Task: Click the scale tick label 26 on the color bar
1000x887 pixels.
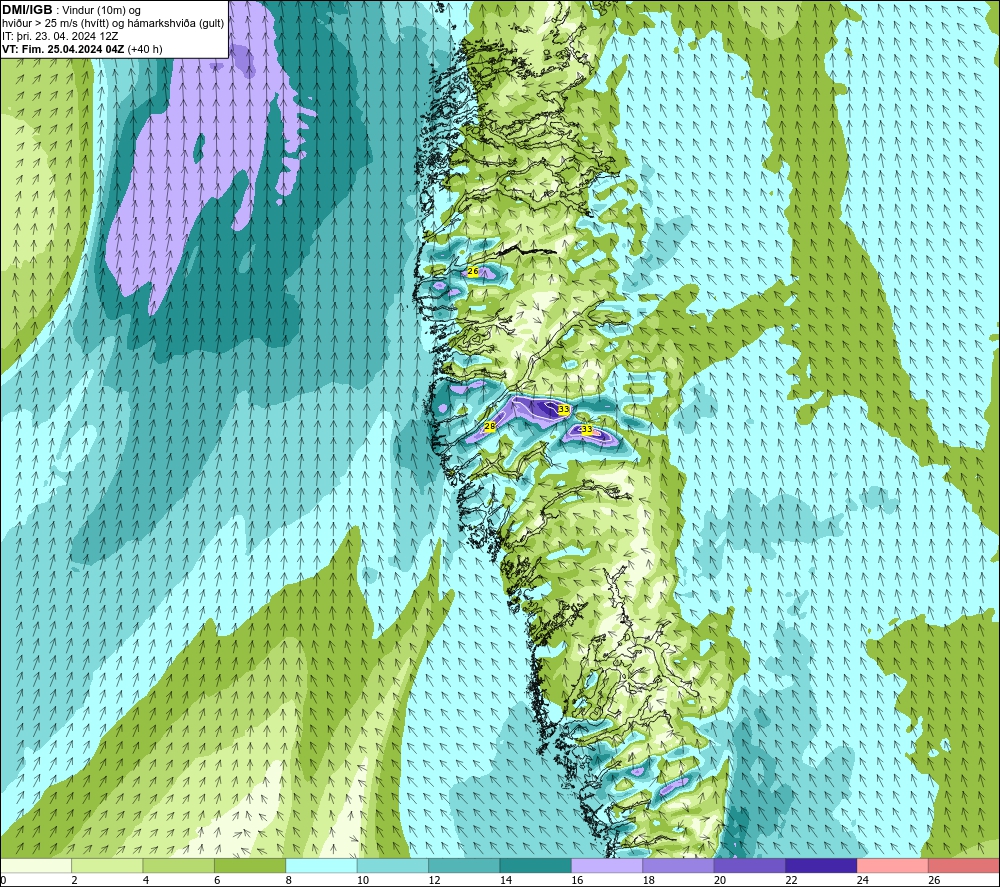Action: click(934, 880)
